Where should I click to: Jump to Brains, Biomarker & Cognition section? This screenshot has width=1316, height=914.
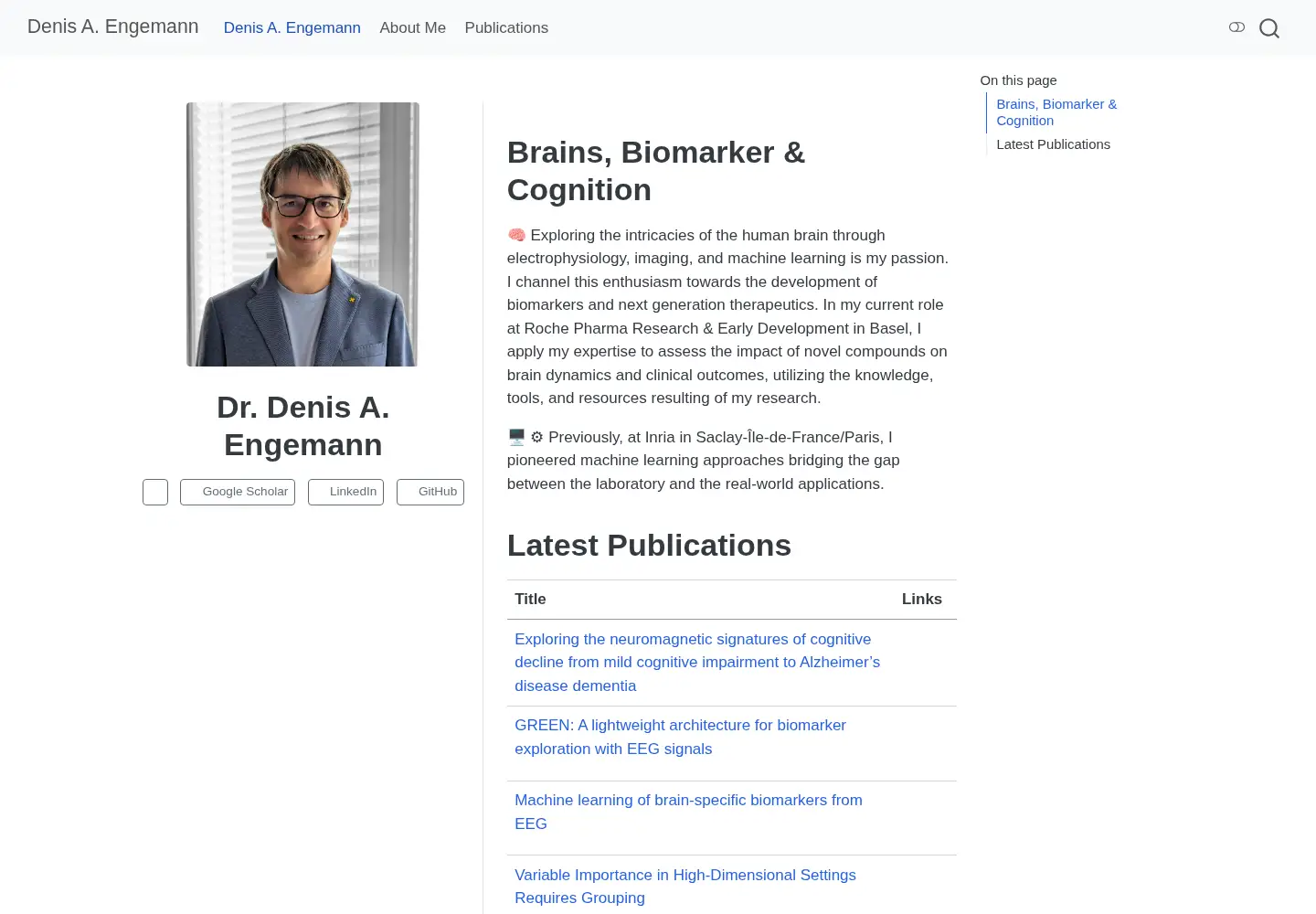(1056, 112)
